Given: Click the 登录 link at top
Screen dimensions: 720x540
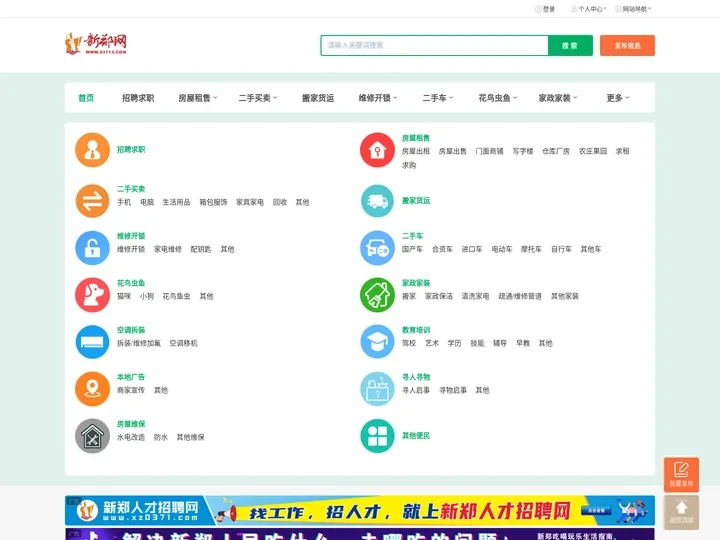Looking at the screenshot, I should (x=545, y=9).
